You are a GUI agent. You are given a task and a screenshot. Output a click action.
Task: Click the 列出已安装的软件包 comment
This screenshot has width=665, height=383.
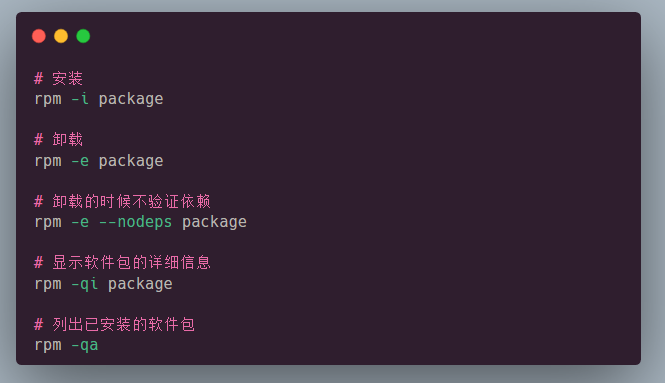(x=115, y=324)
